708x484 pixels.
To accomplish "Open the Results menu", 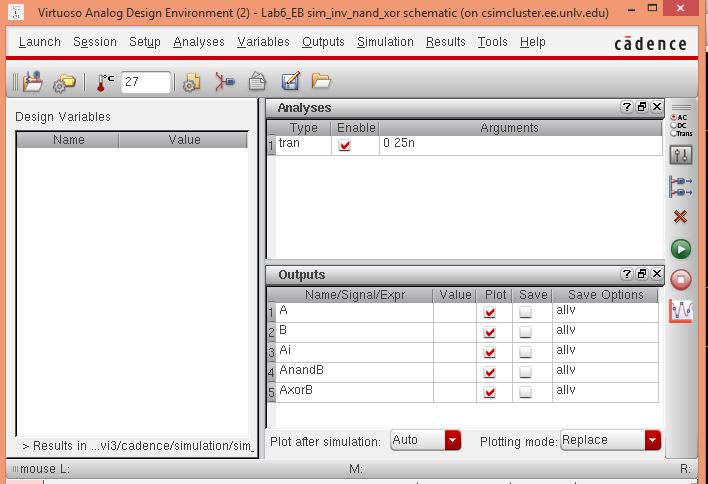I will [446, 42].
